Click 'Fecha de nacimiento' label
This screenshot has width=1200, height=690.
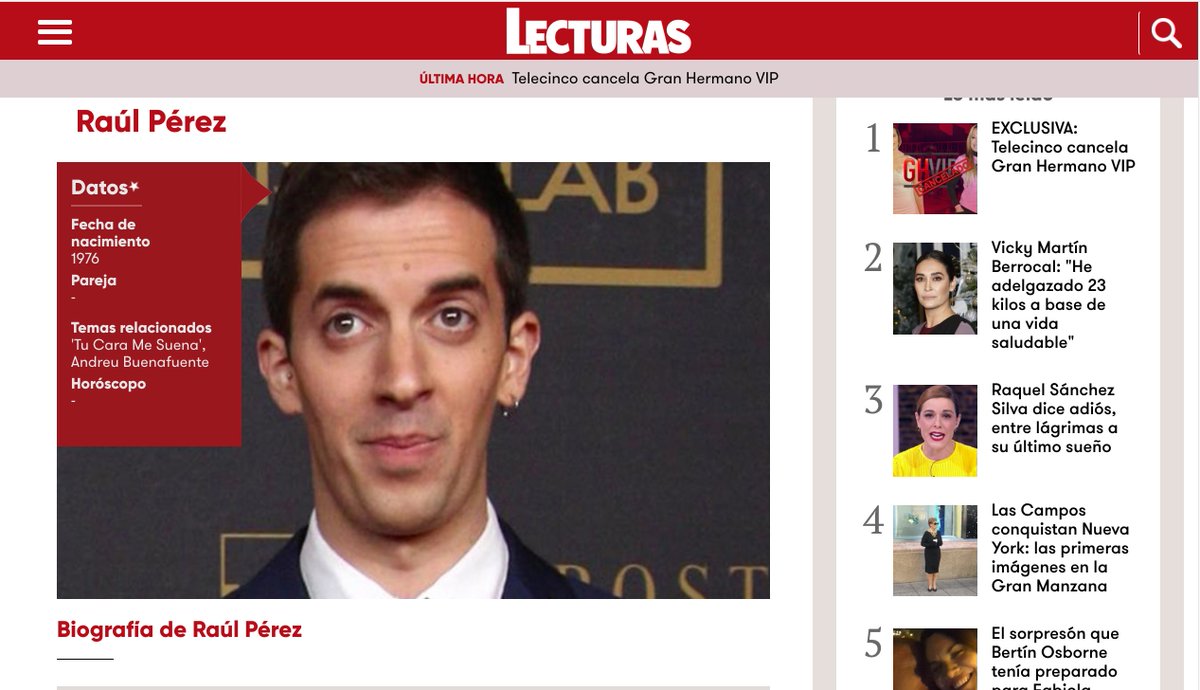pyautogui.click(x=110, y=233)
